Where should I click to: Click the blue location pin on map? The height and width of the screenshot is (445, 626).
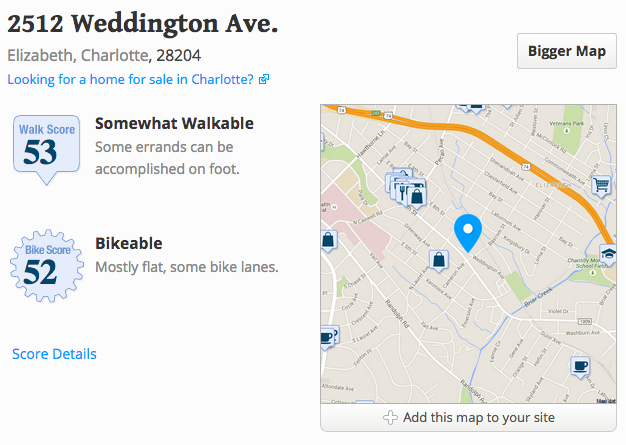[467, 231]
